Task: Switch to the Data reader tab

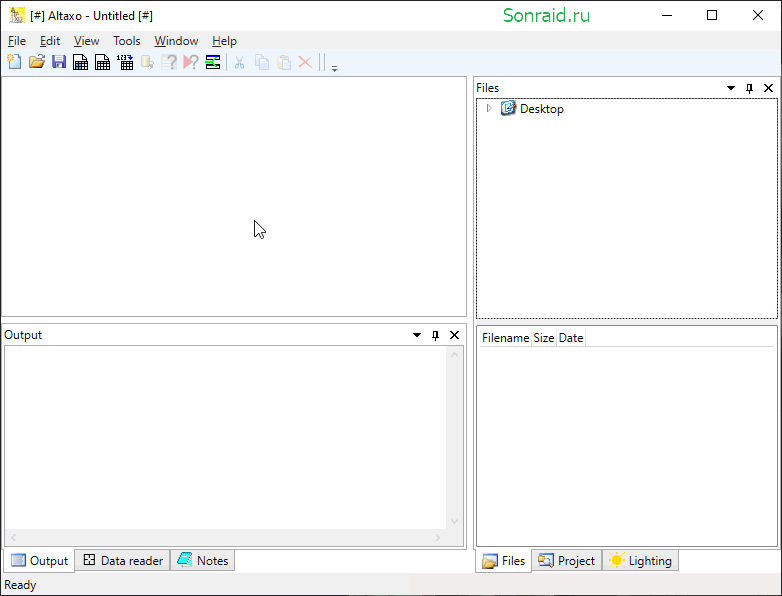Action: [x=123, y=561]
